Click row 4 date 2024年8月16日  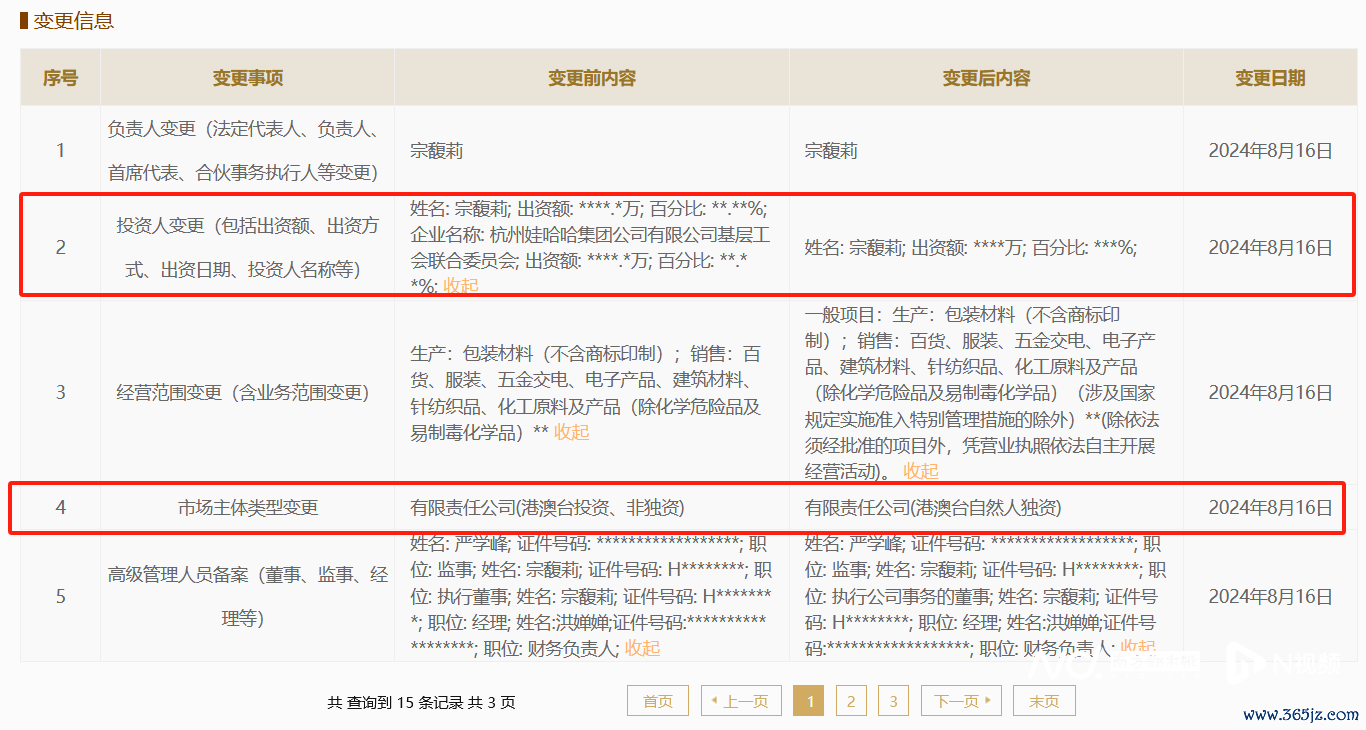pyautogui.click(x=1270, y=508)
